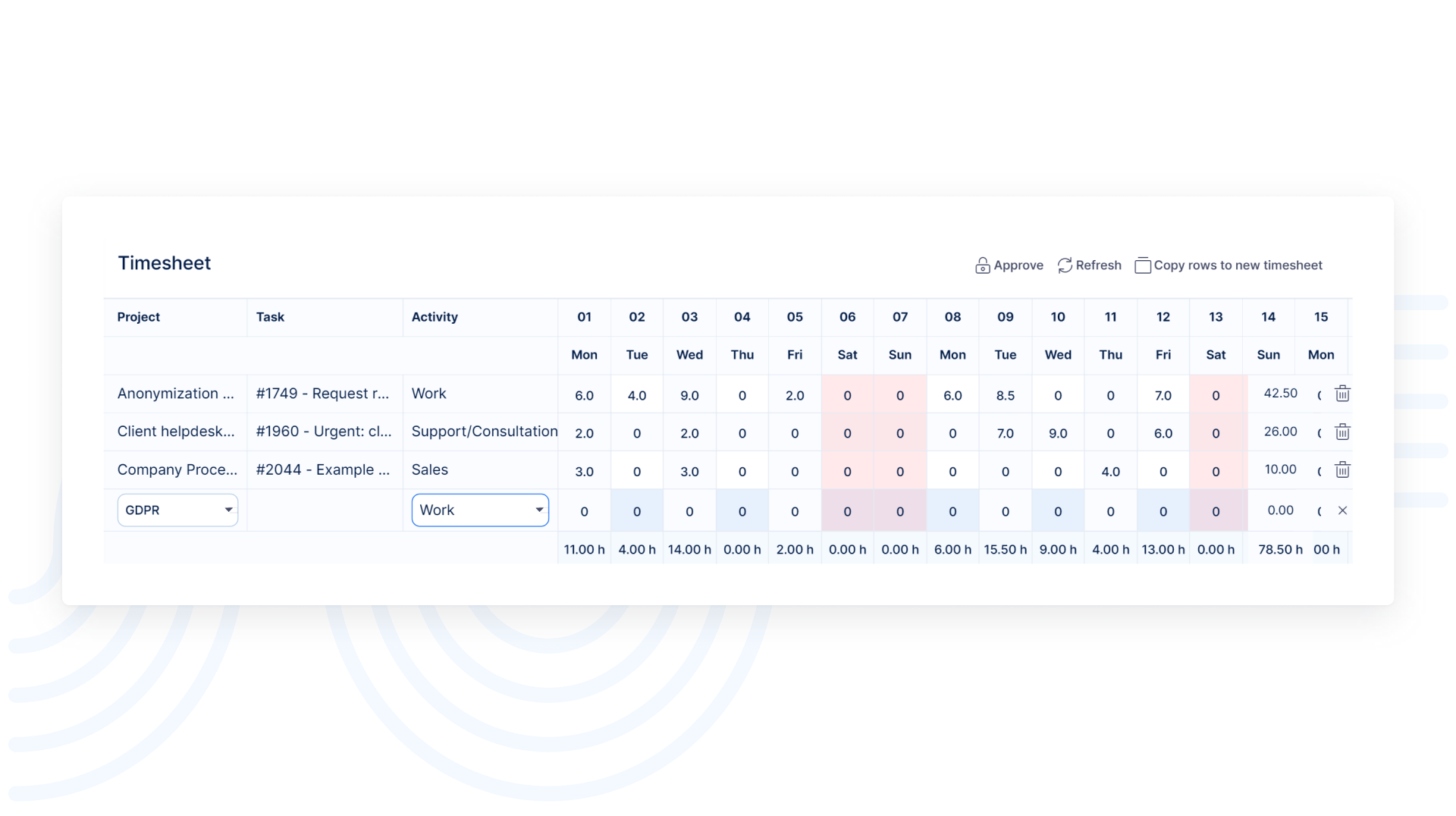Edit Anonymization hours for Monday 01
This screenshot has height=816, width=1456.
pos(584,395)
